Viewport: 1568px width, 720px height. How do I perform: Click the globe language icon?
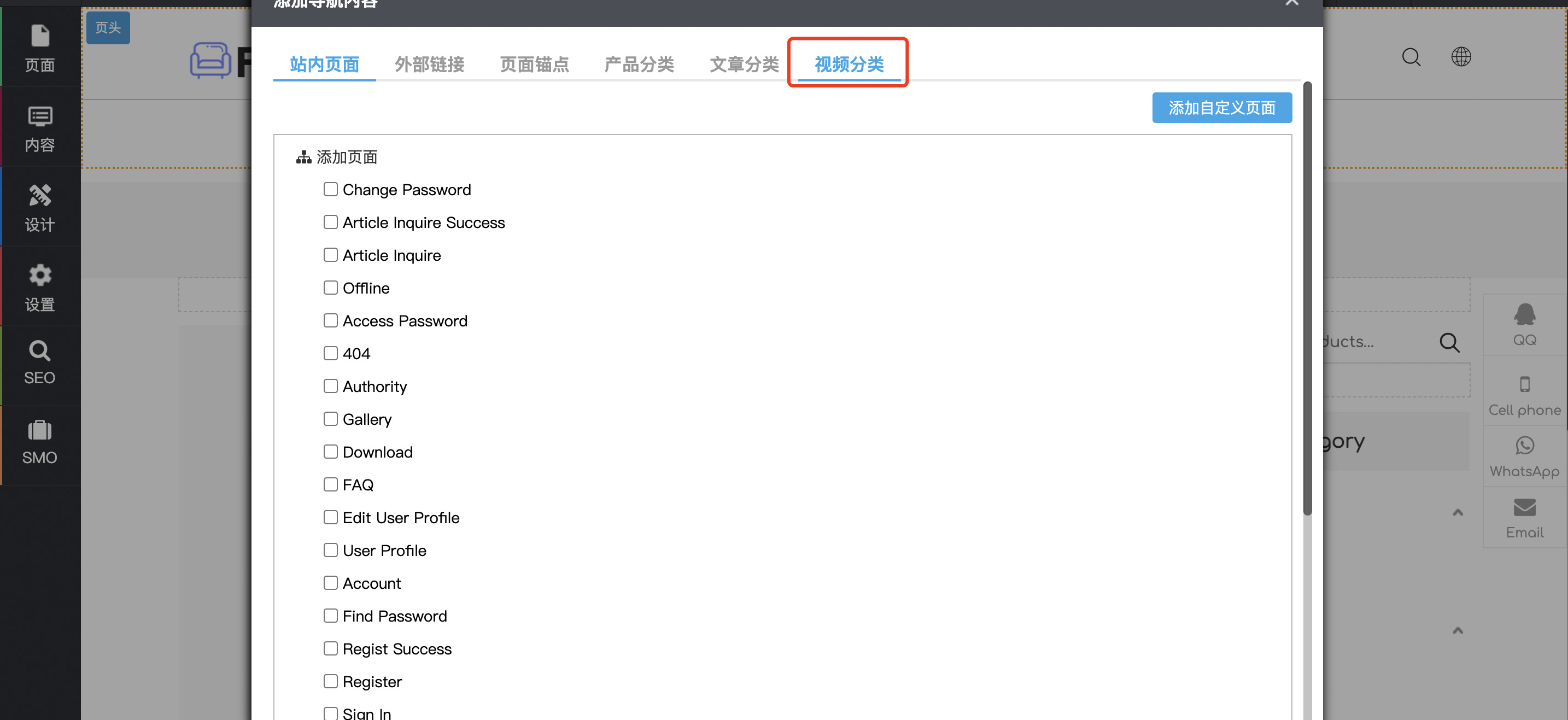(1460, 57)
